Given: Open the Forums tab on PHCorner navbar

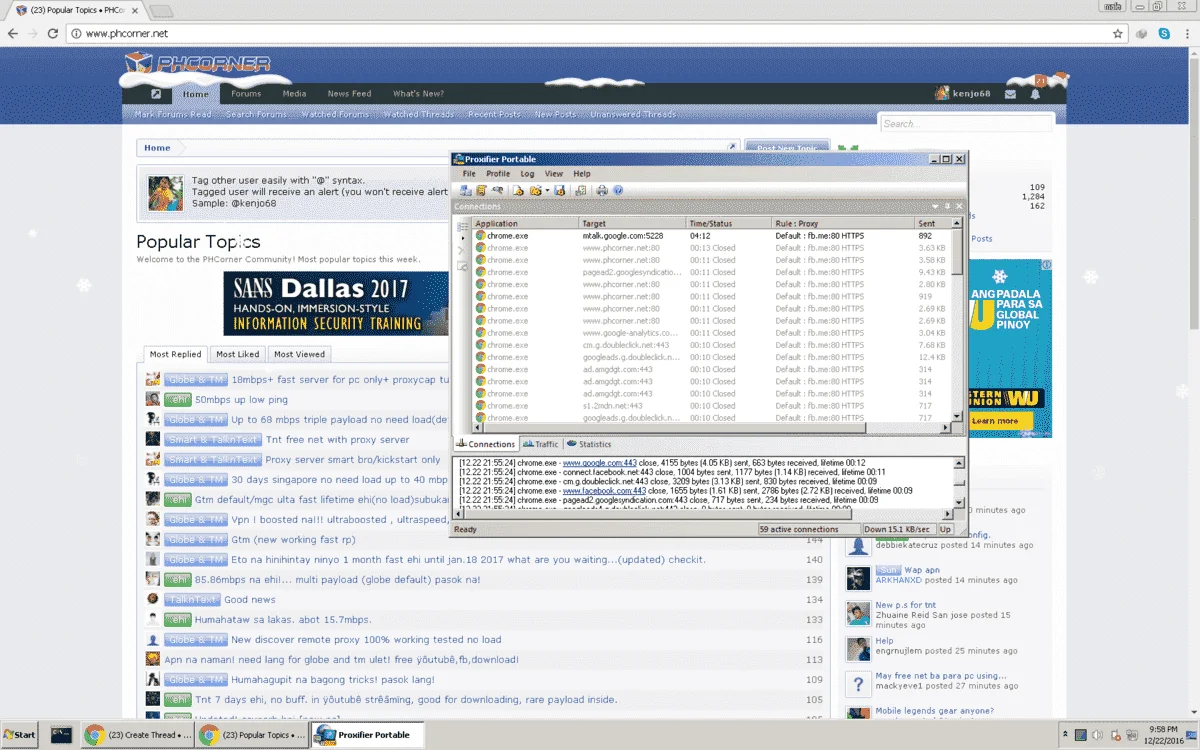Looking at the screenshot, I should pyautogui.click(x=246, y=94).
